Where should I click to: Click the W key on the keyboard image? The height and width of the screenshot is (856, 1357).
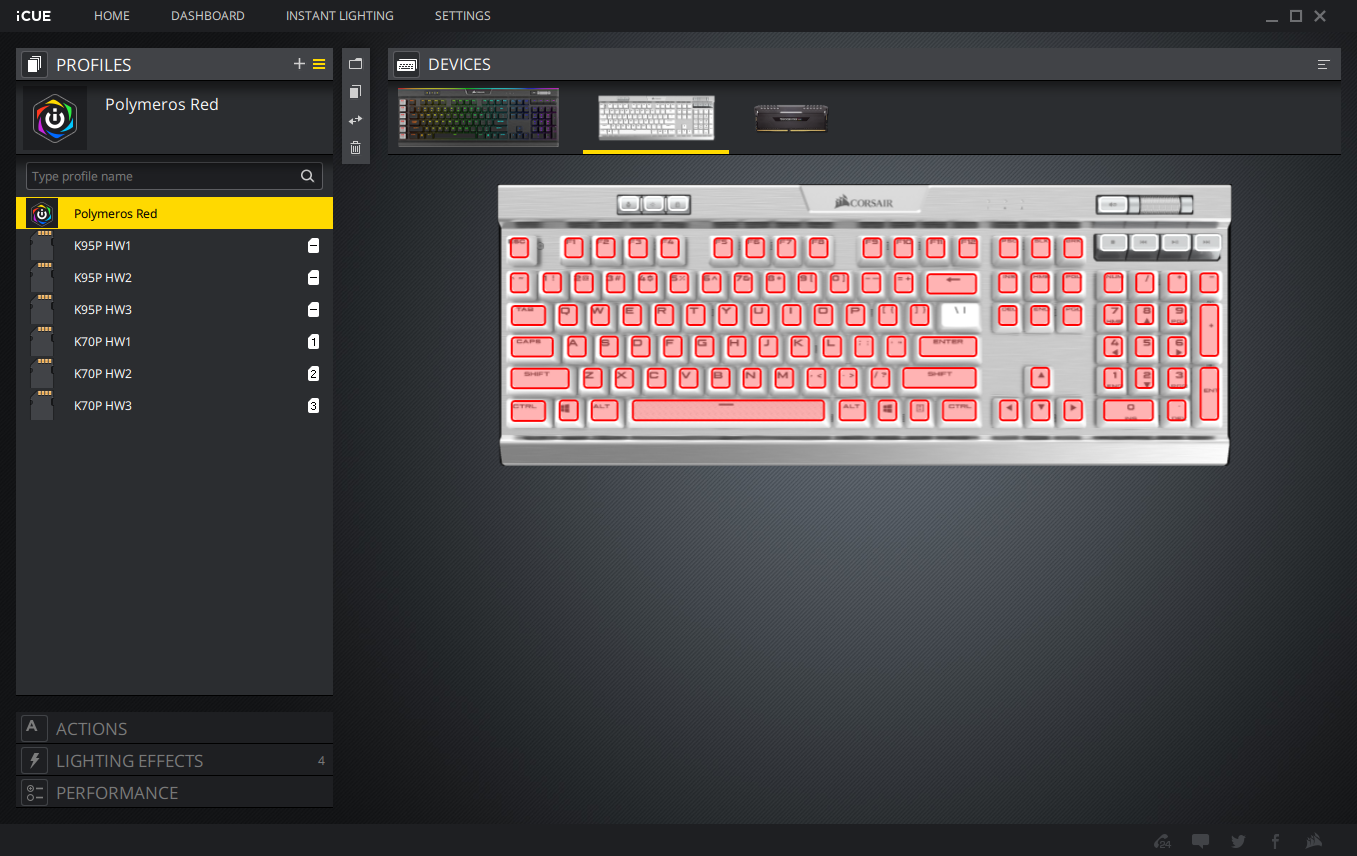[599, 314]
